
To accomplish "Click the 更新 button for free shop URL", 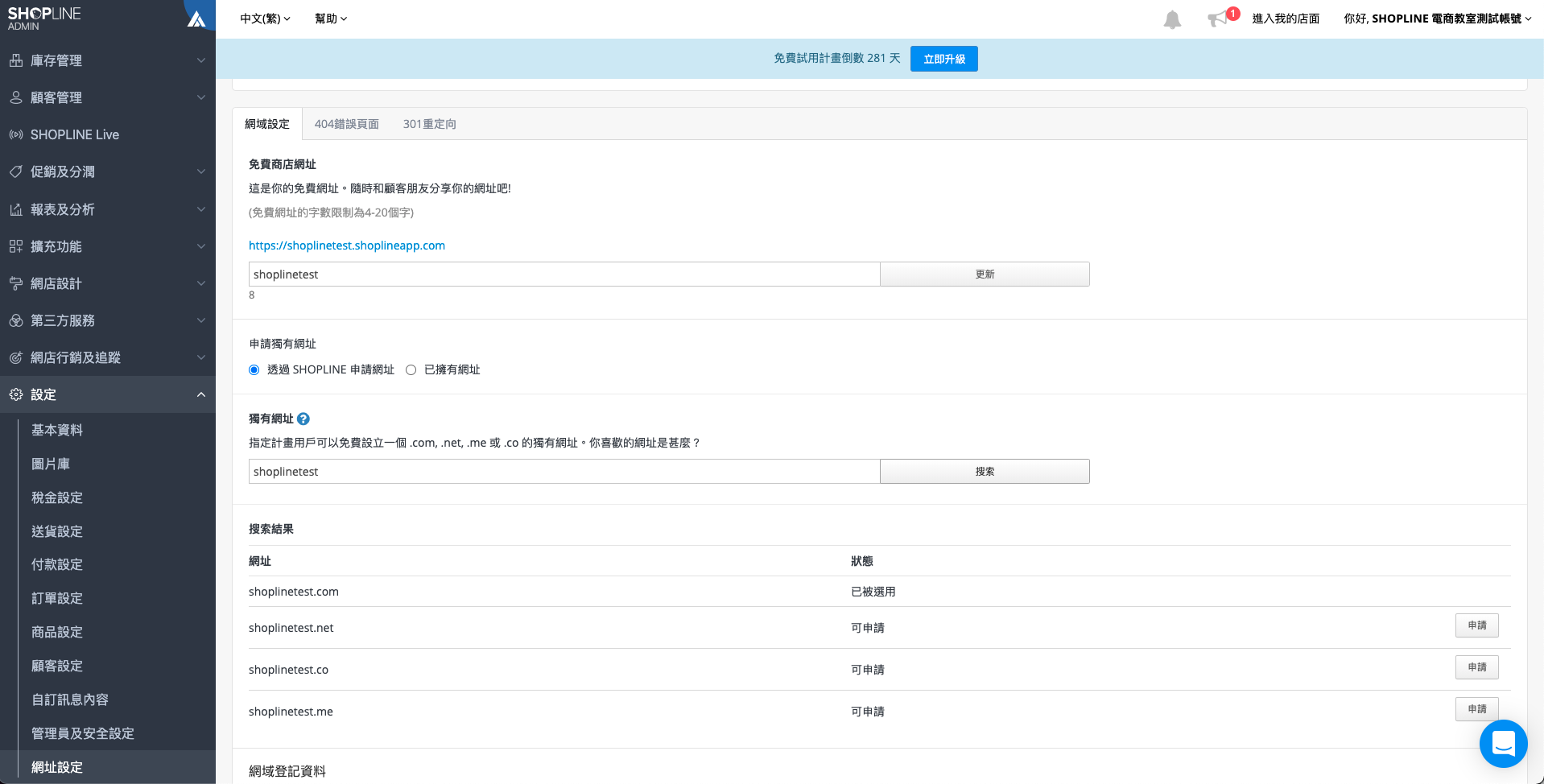I will [985, 274].
